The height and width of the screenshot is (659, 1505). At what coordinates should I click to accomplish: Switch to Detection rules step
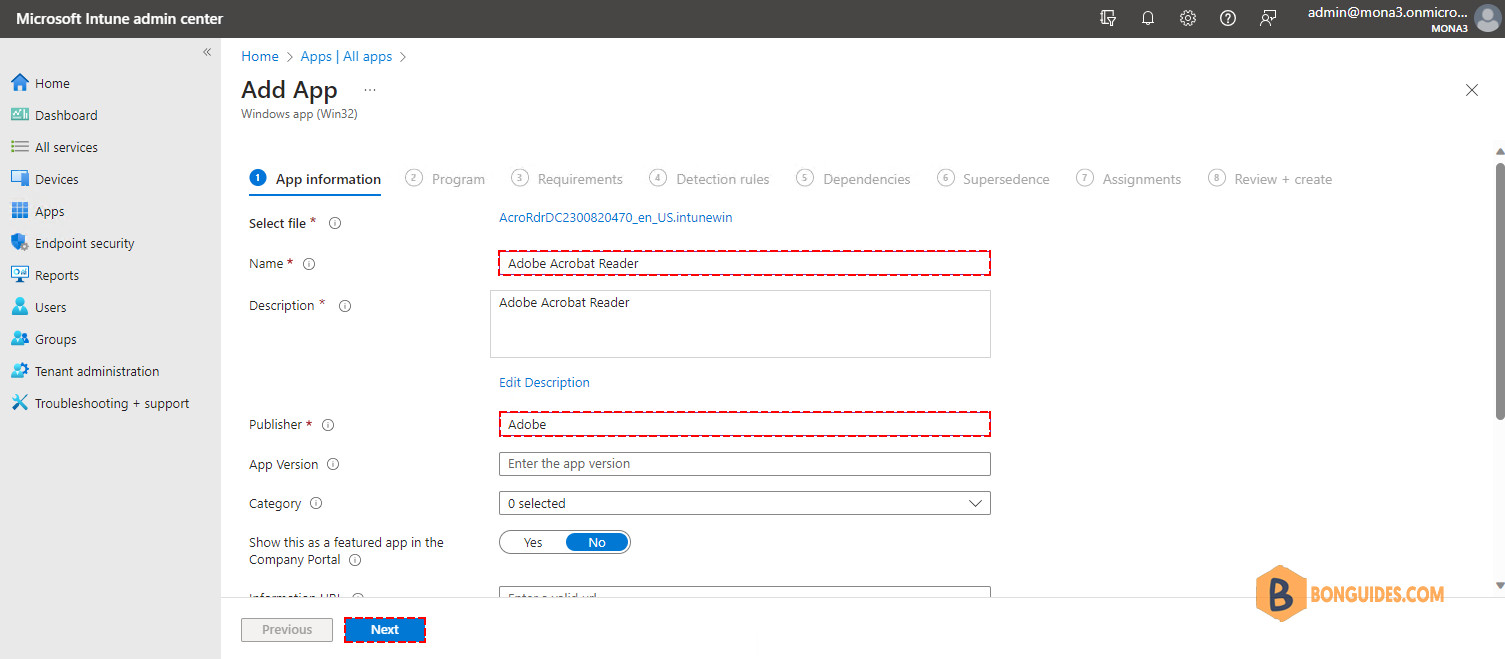click(709, 179)
